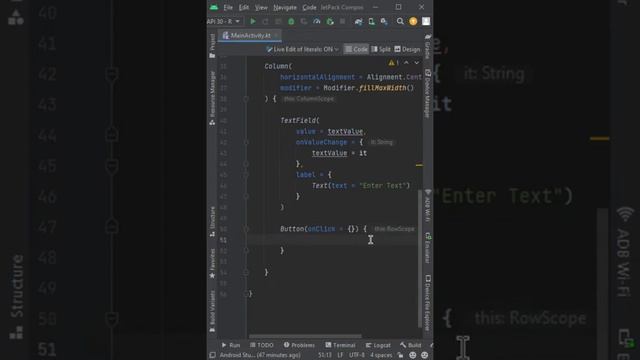The width and height of the screenshot is (640, 360).
Task: Click the Android Studio logo icon
Action: [214, 7]
